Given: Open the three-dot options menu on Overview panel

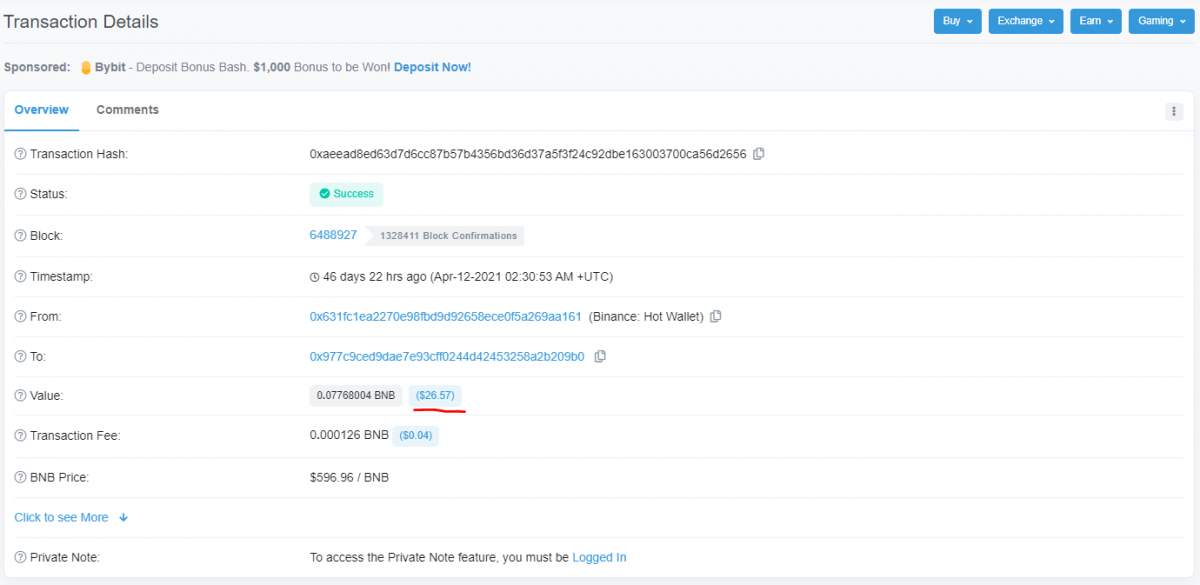Looking at the screenshot, I should pos(1174,111).
